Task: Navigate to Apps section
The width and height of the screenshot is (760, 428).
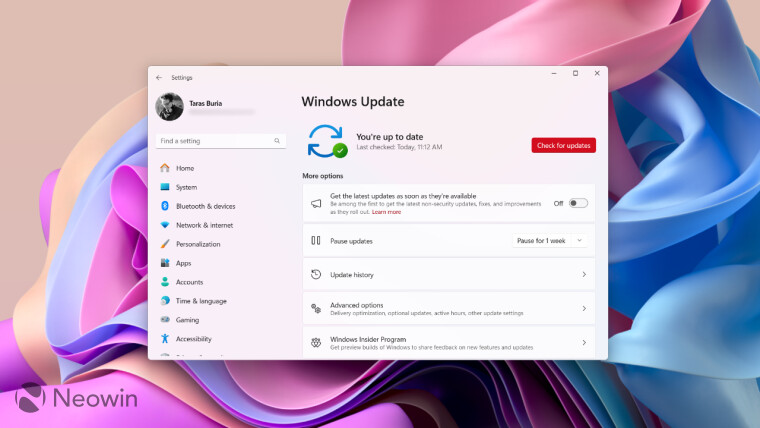Action: [x=184, y=263]
